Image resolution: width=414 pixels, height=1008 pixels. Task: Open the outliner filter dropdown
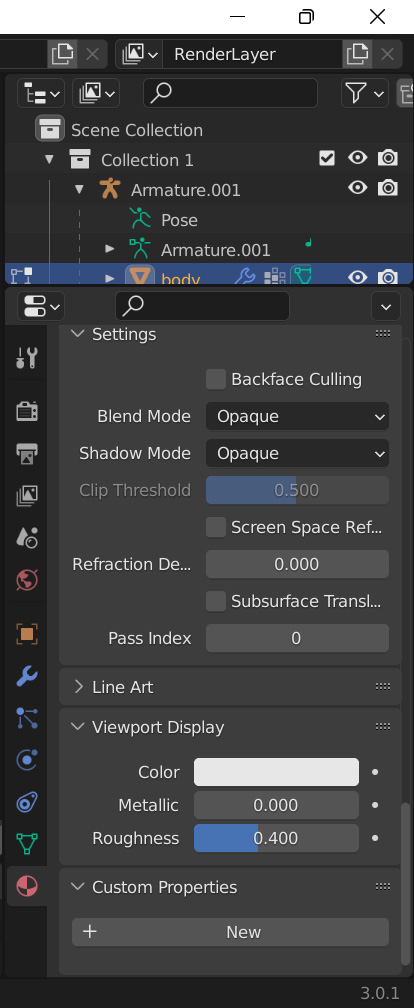coord(364,94)
